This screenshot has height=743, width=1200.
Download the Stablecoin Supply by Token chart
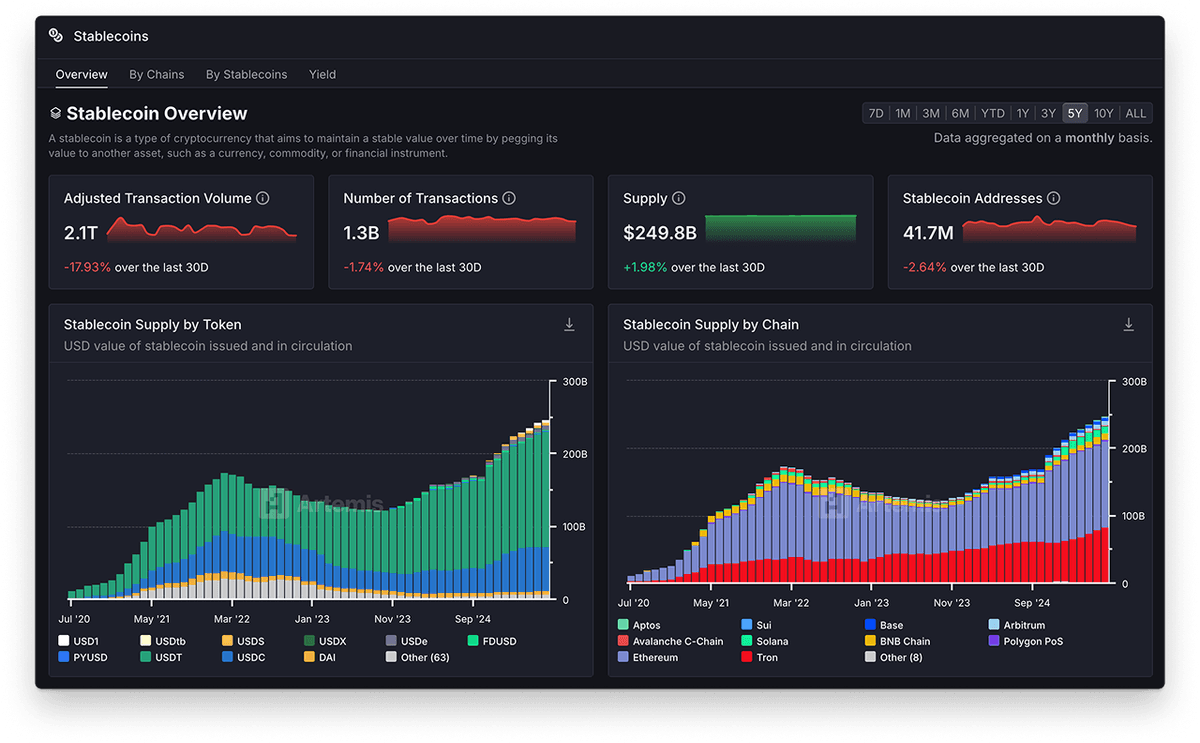(569, 325)
